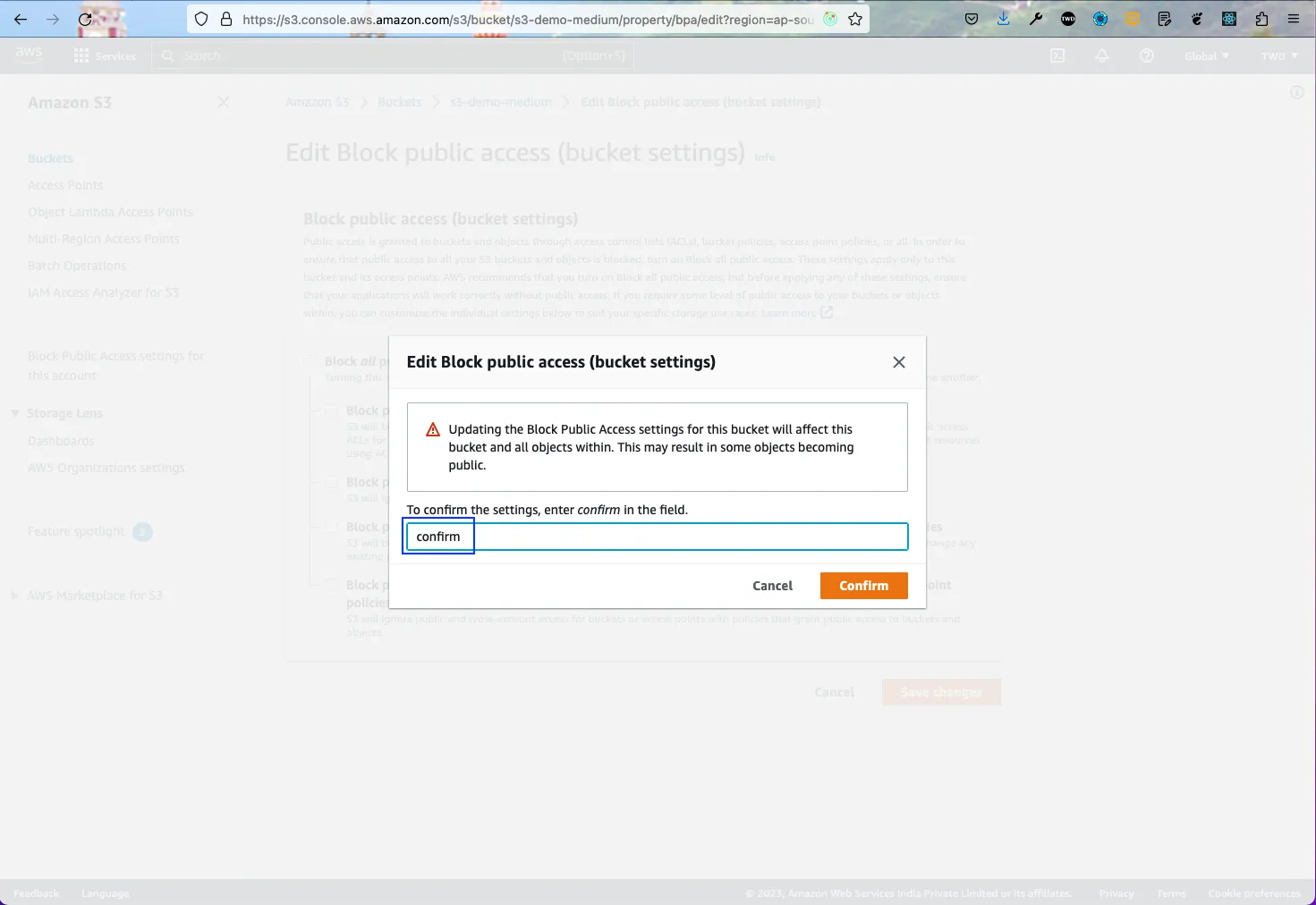Image resolution: width=1316 pixels, height=905 pixels.
Task: Close the Amazon S3 side navigation
Action: pyautogui.click(x=224, y=102)
